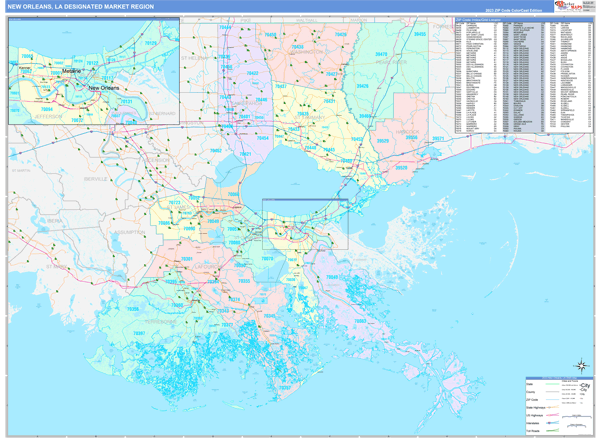Click the 'PEARL RIVER' county label
The height and width of the screenshot is (438, 600).
click(x=391, y=62)
